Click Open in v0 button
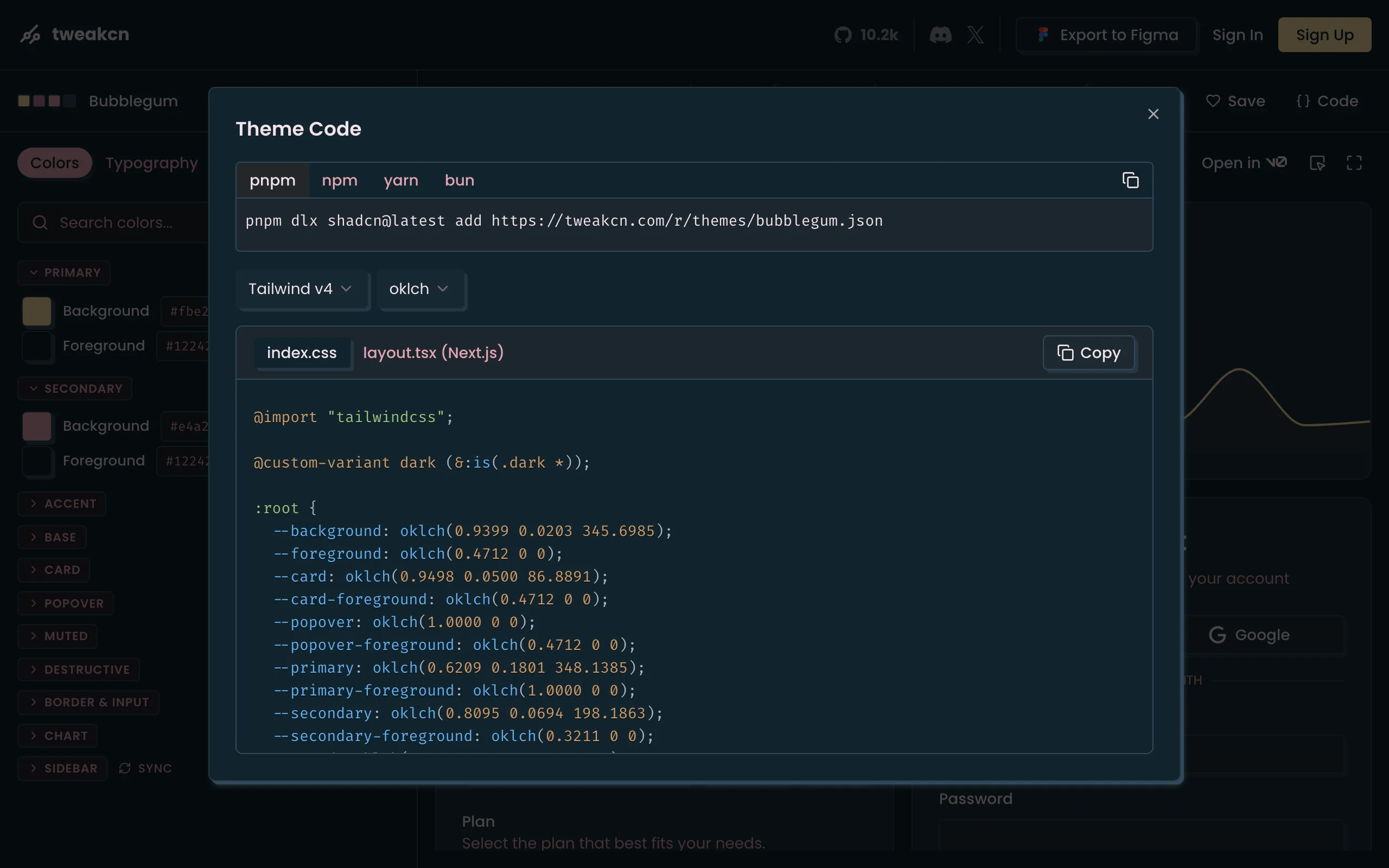The image size is (1389, 868). coord(1244,163)
